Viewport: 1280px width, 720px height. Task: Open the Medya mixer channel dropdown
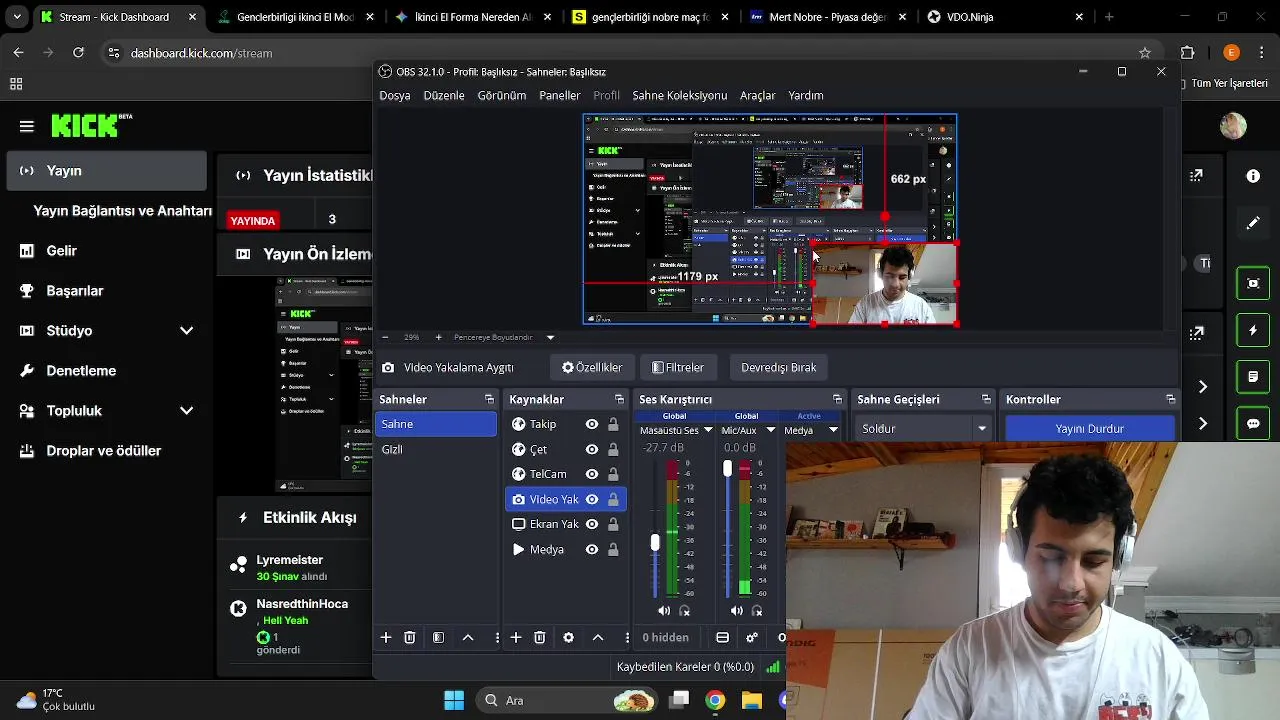pyautogui.click(x=833, y=430)
